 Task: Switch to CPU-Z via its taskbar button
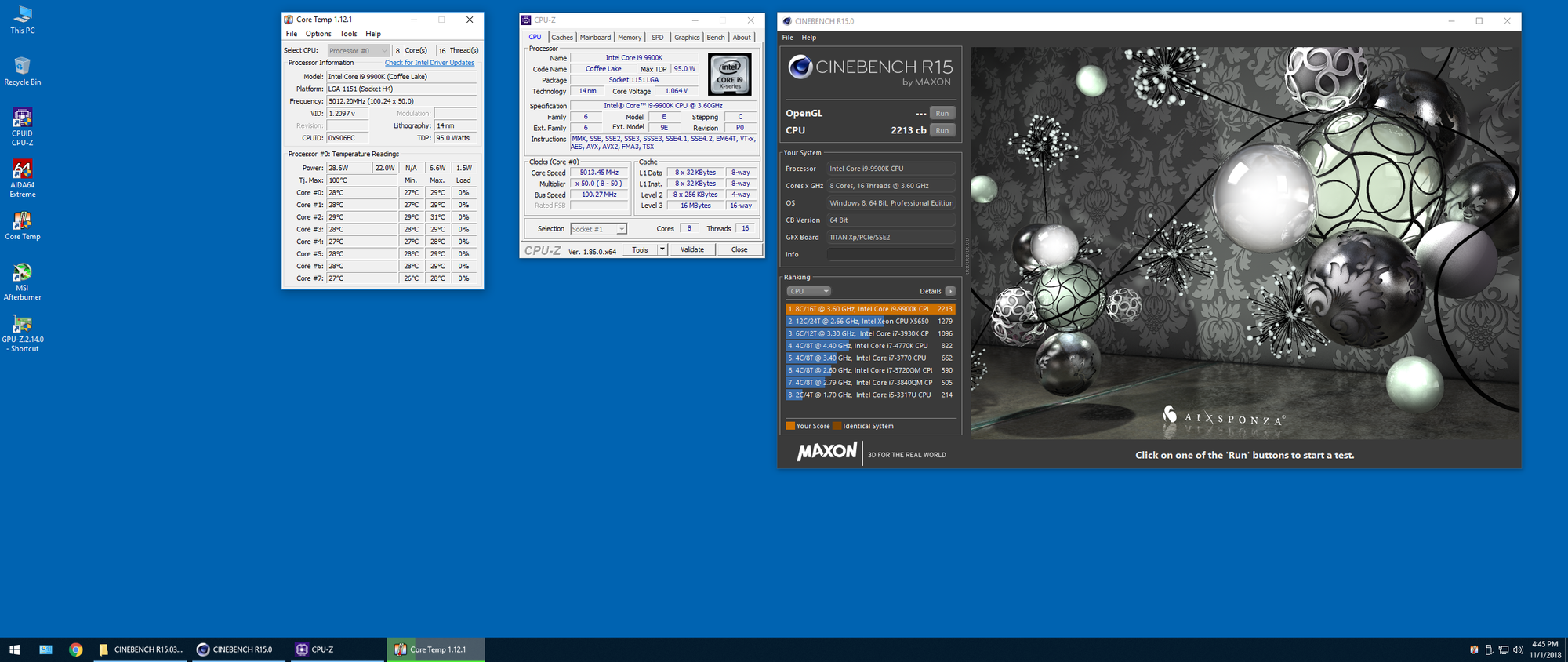point(336,649)
